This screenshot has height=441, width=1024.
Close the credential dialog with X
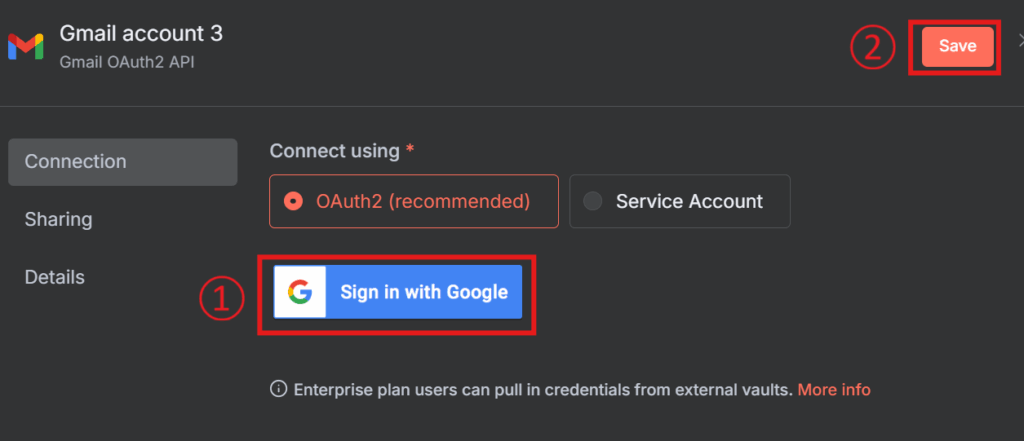tap(1020, 40)
